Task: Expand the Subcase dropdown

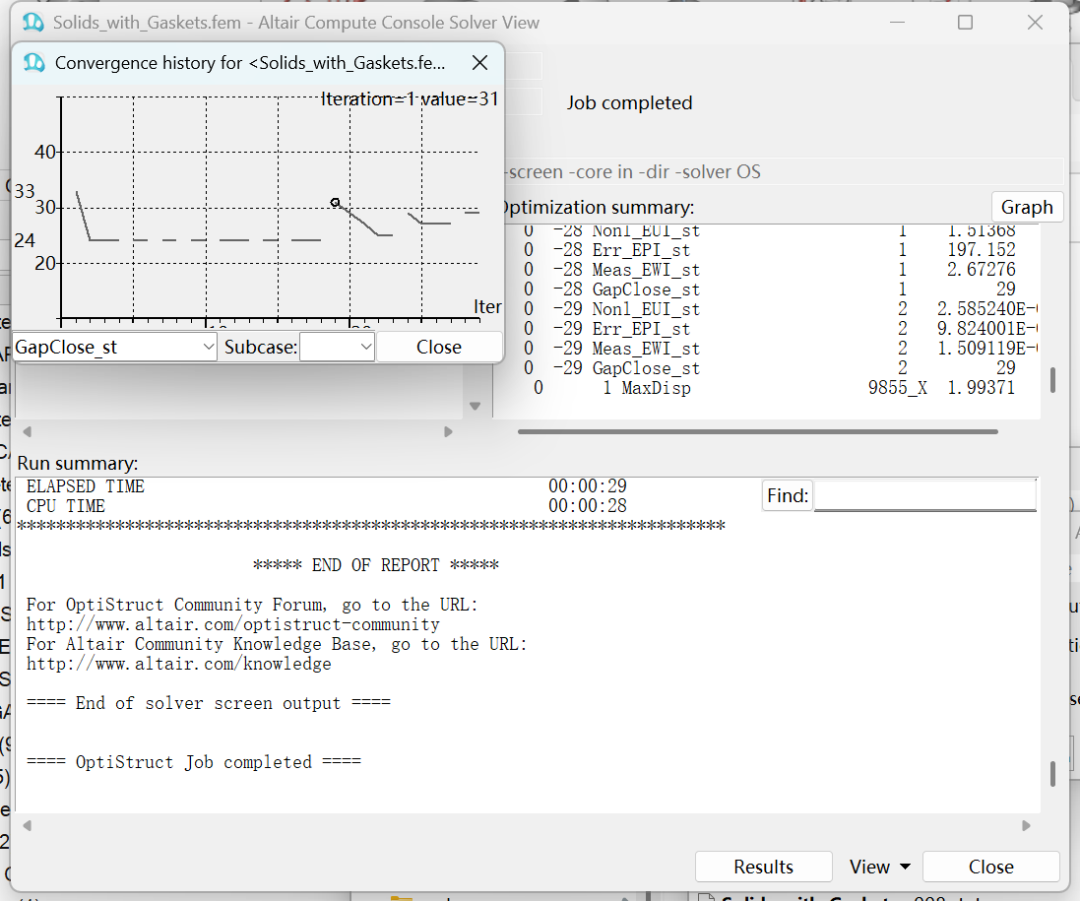Action: click(x=338, y=347)
